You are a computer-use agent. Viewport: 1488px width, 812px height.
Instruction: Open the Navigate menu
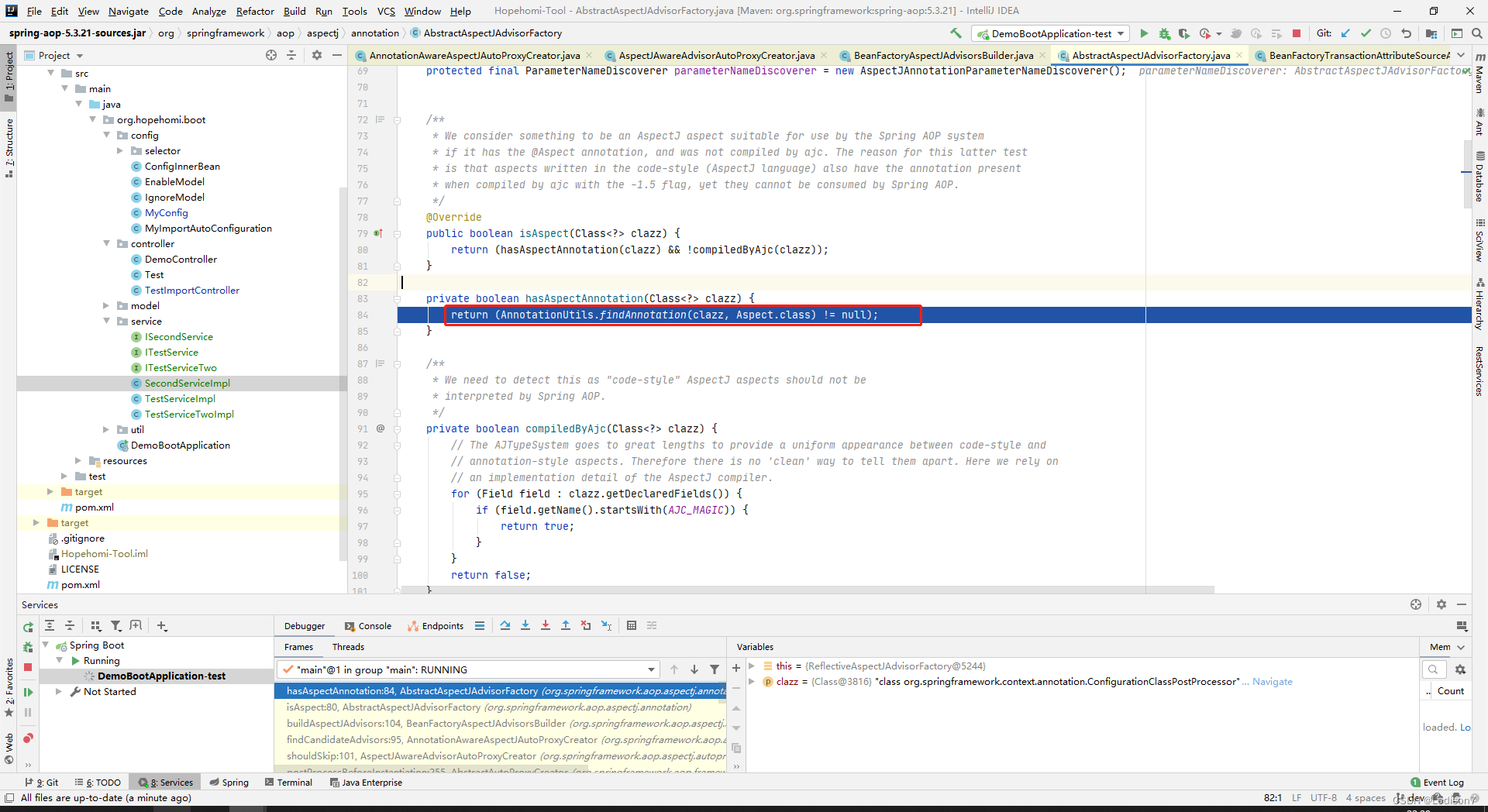[129, 11]
